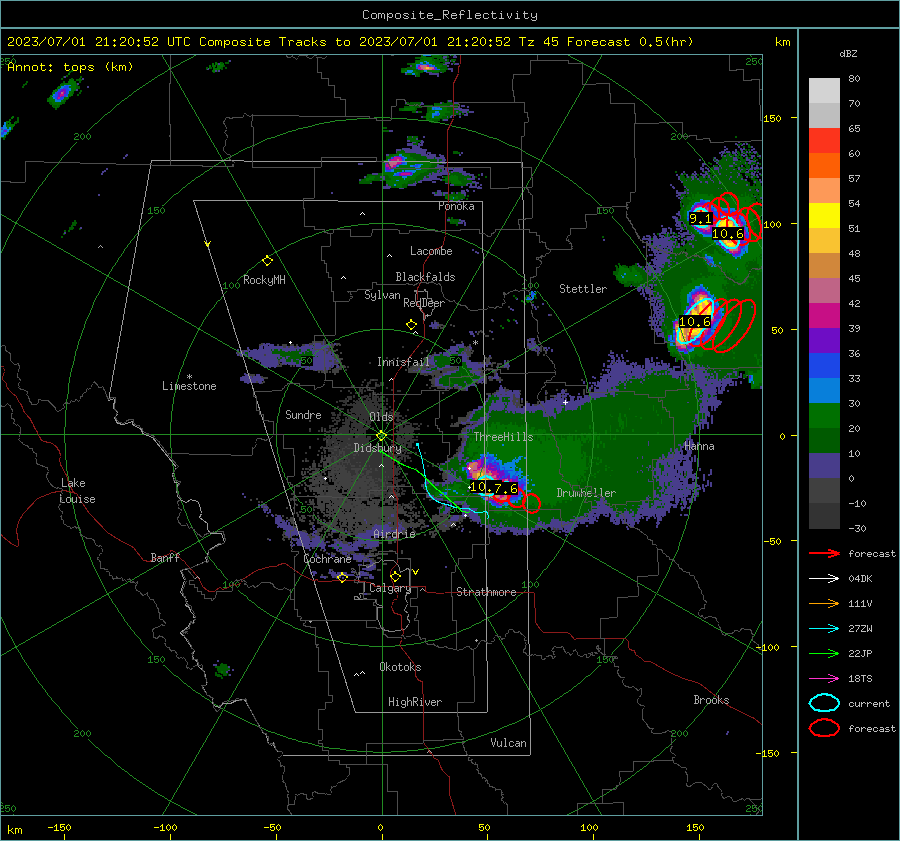Click the Sylvan label on map
900x841 pixels.
point(382,295)
